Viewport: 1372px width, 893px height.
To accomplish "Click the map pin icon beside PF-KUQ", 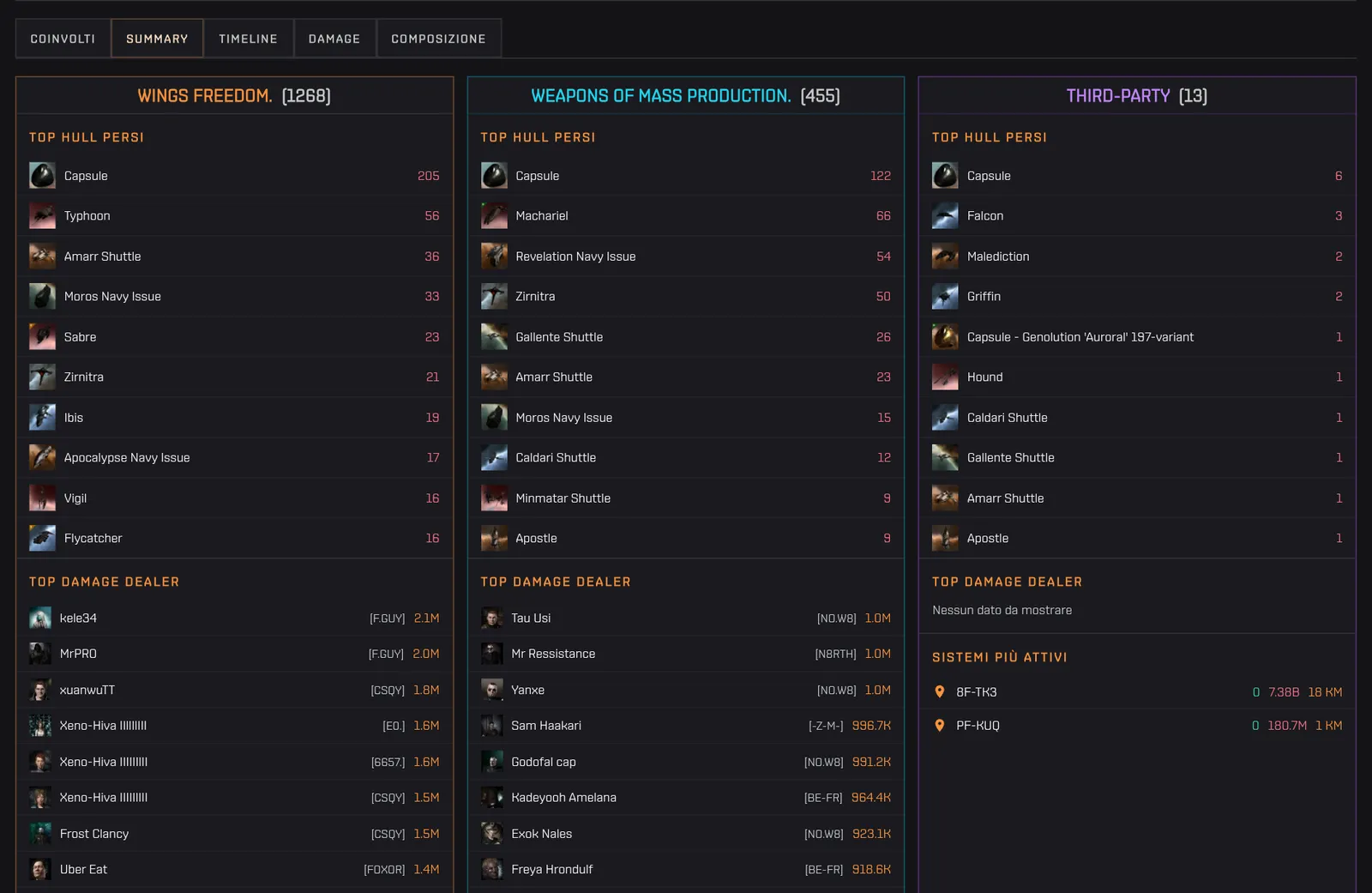I will point(940,726).
